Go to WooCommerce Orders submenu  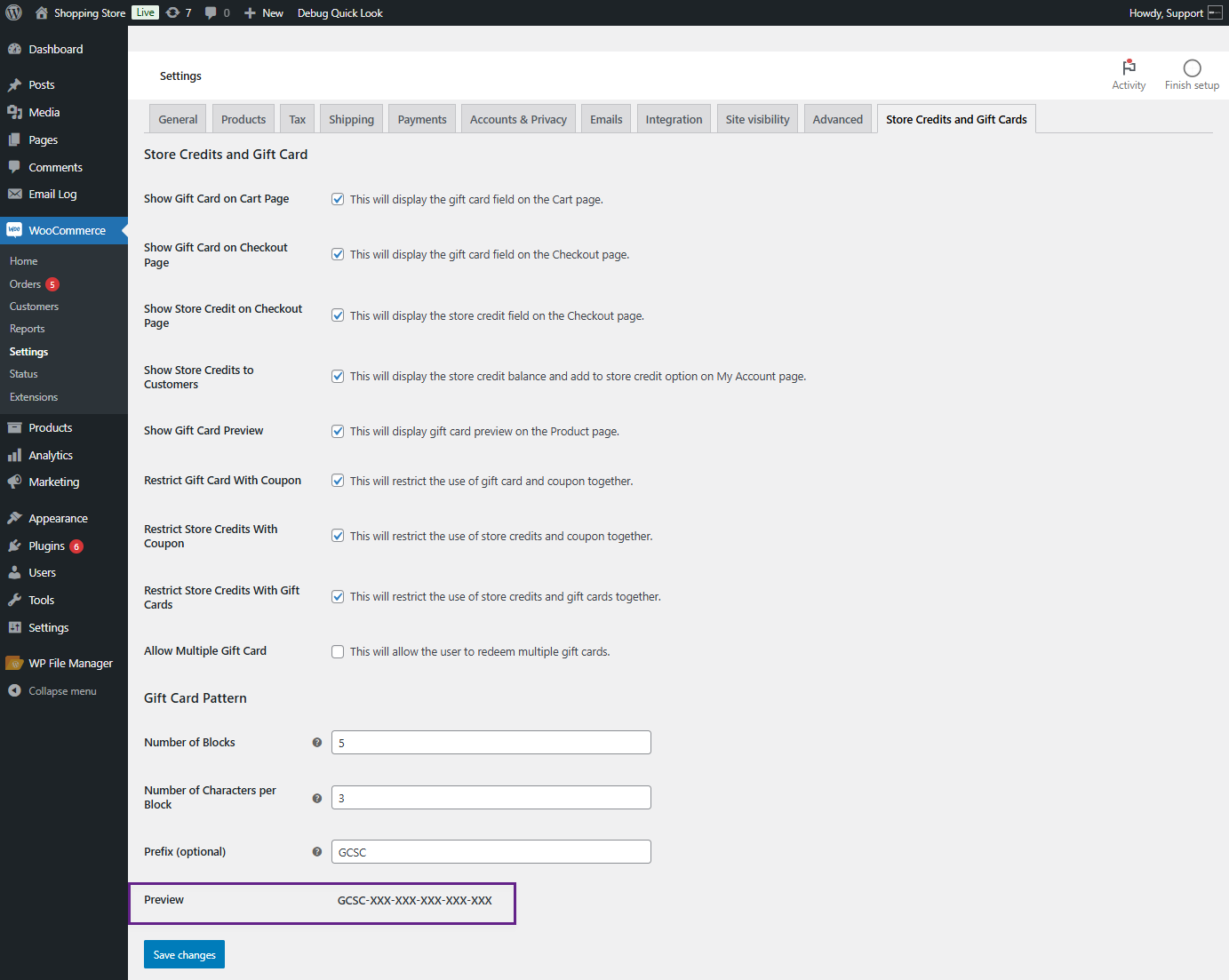pyautogui.click(x=25, y=284)
